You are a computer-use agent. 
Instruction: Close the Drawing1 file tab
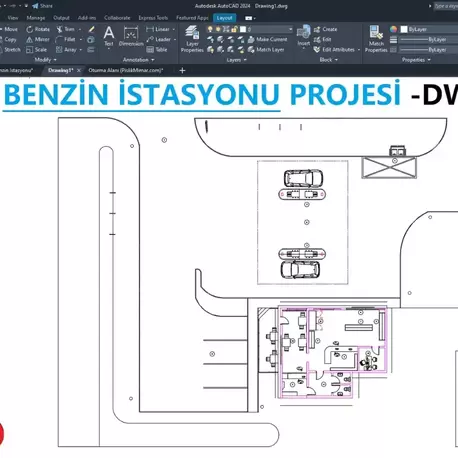pyautogui.click(x=79, y=70)
